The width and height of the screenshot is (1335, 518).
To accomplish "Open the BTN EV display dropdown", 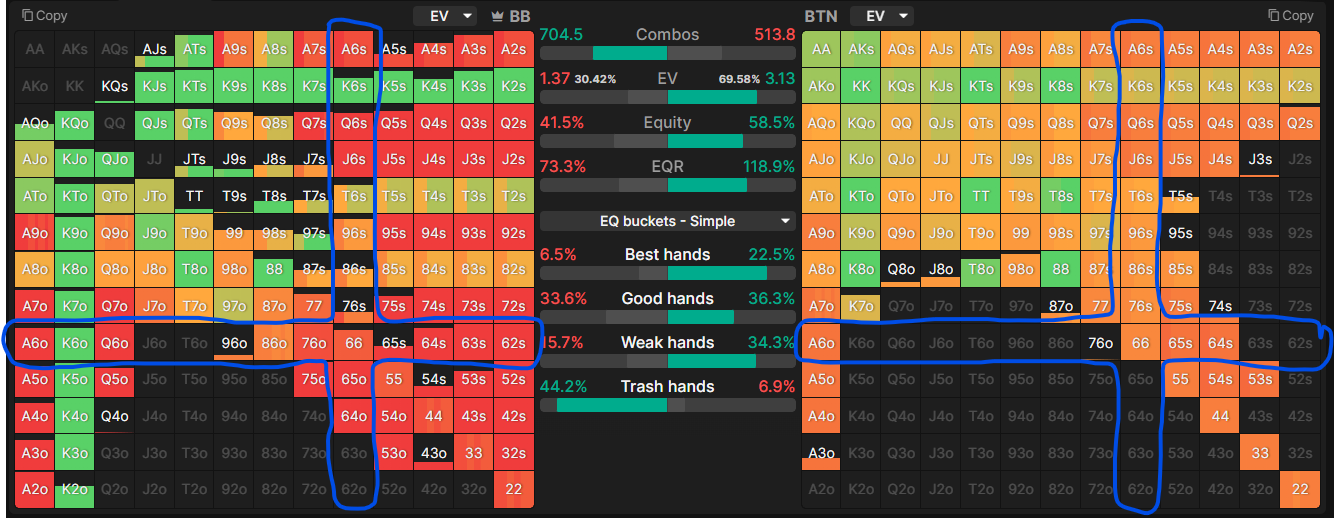I will [x=882, y=16].
